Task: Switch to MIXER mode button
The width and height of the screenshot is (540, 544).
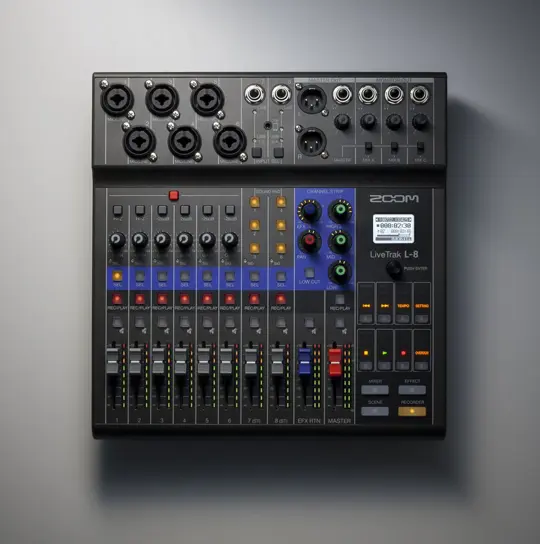Action: point(375,390)
